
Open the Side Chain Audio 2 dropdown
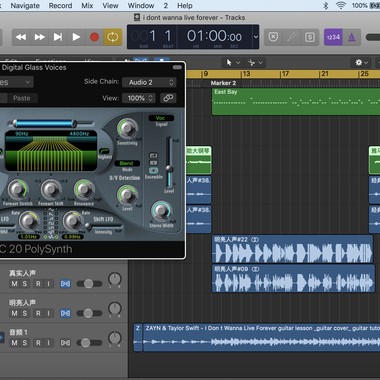(149, 82)
